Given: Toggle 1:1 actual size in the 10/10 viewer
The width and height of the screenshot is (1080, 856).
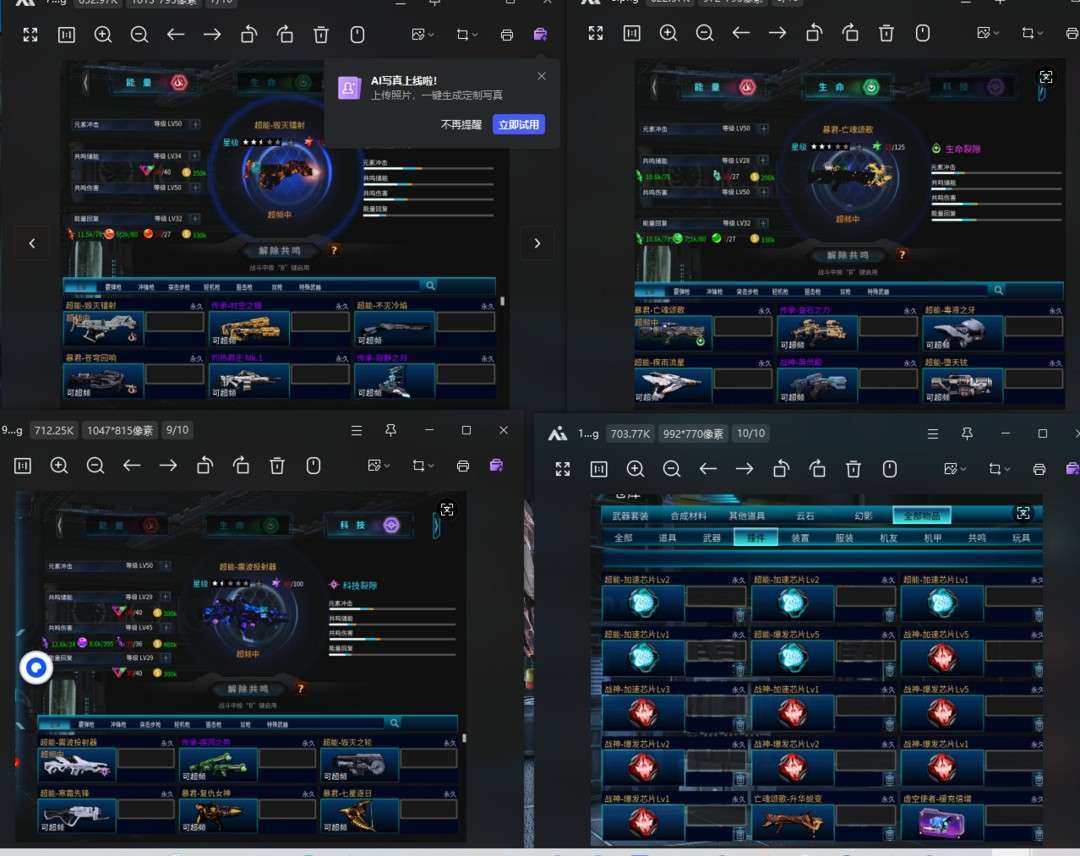Looking at the screenshot, I should pos(598,469).
